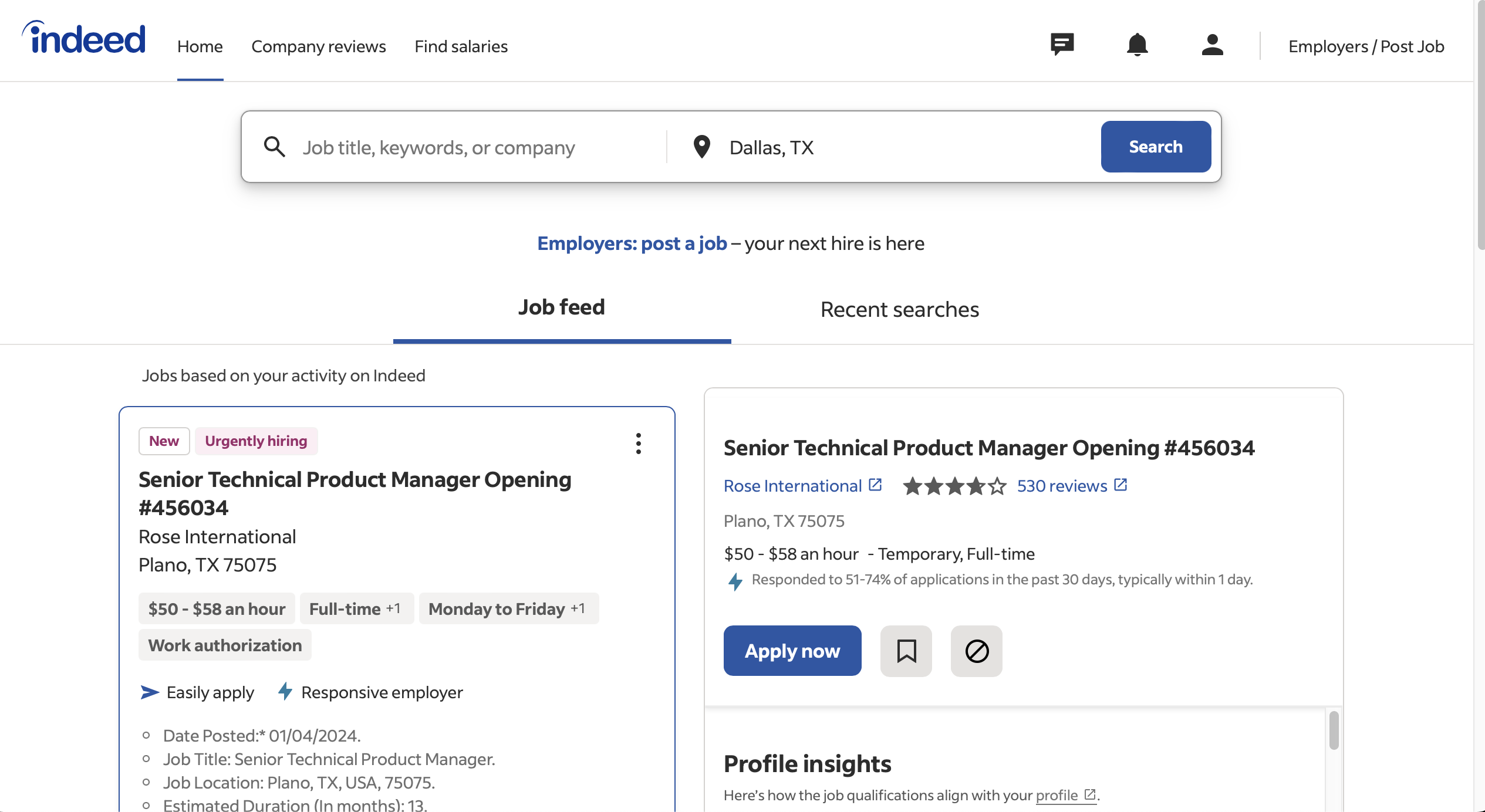Expand the Monday to Friday +1 tag
The image size is (1485, 812).
508,609
